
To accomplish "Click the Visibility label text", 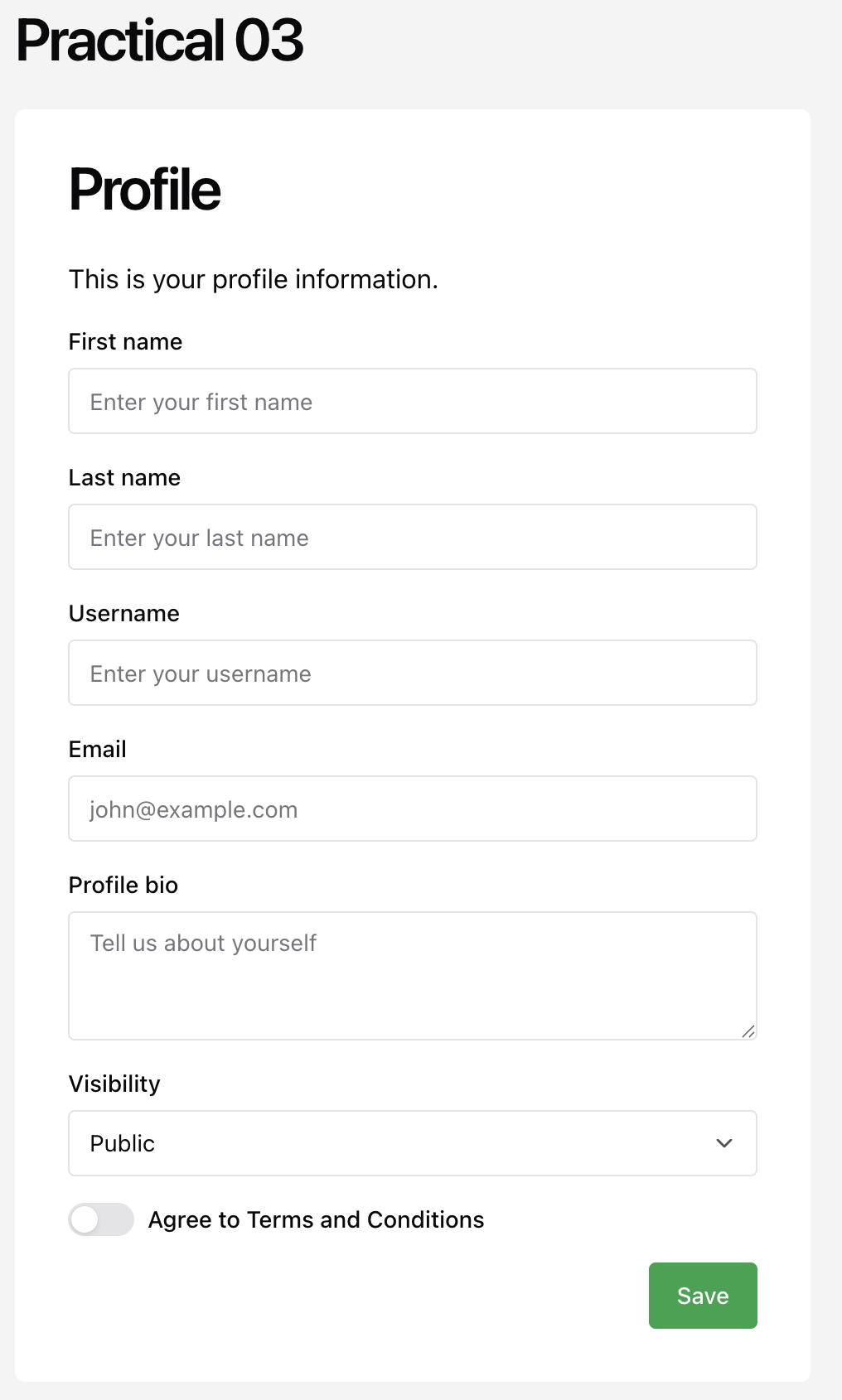I will coord(114,1084).
